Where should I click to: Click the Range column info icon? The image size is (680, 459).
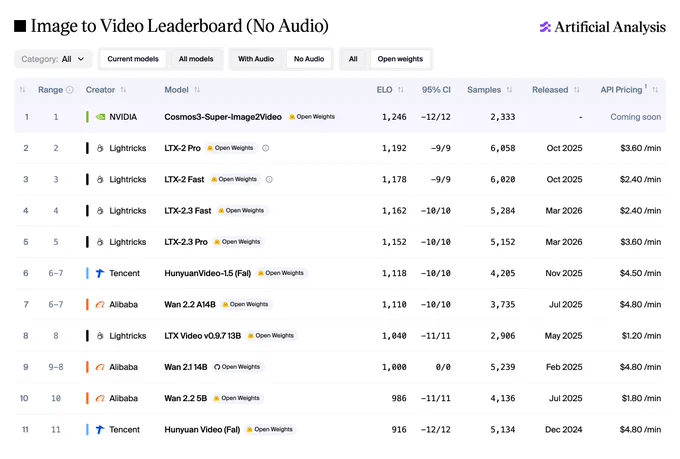click(x=69, y=90)
